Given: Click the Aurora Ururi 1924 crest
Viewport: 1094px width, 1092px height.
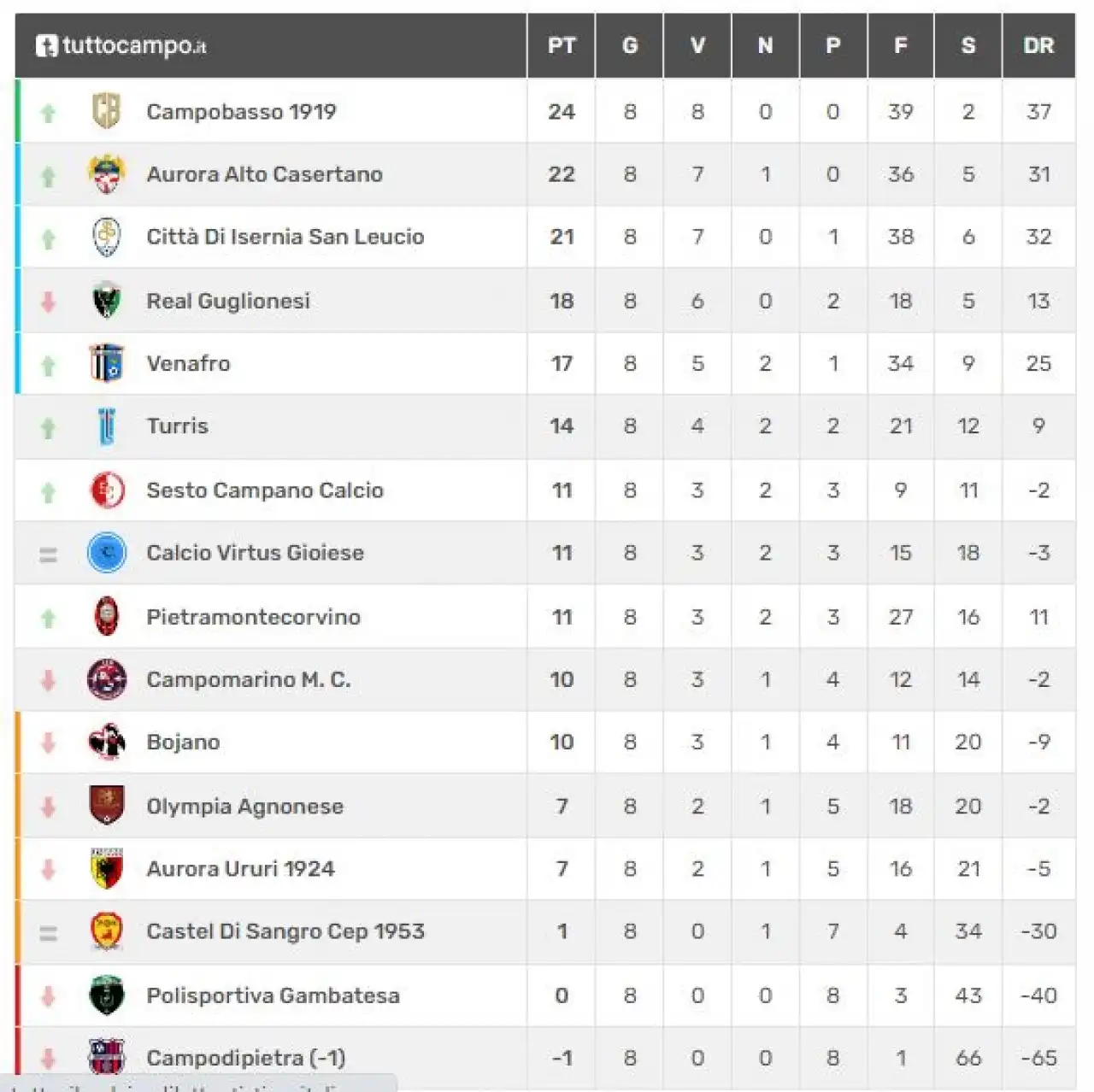Looking at the screenshot, I should pyautogui.click(x=107, y=869).
